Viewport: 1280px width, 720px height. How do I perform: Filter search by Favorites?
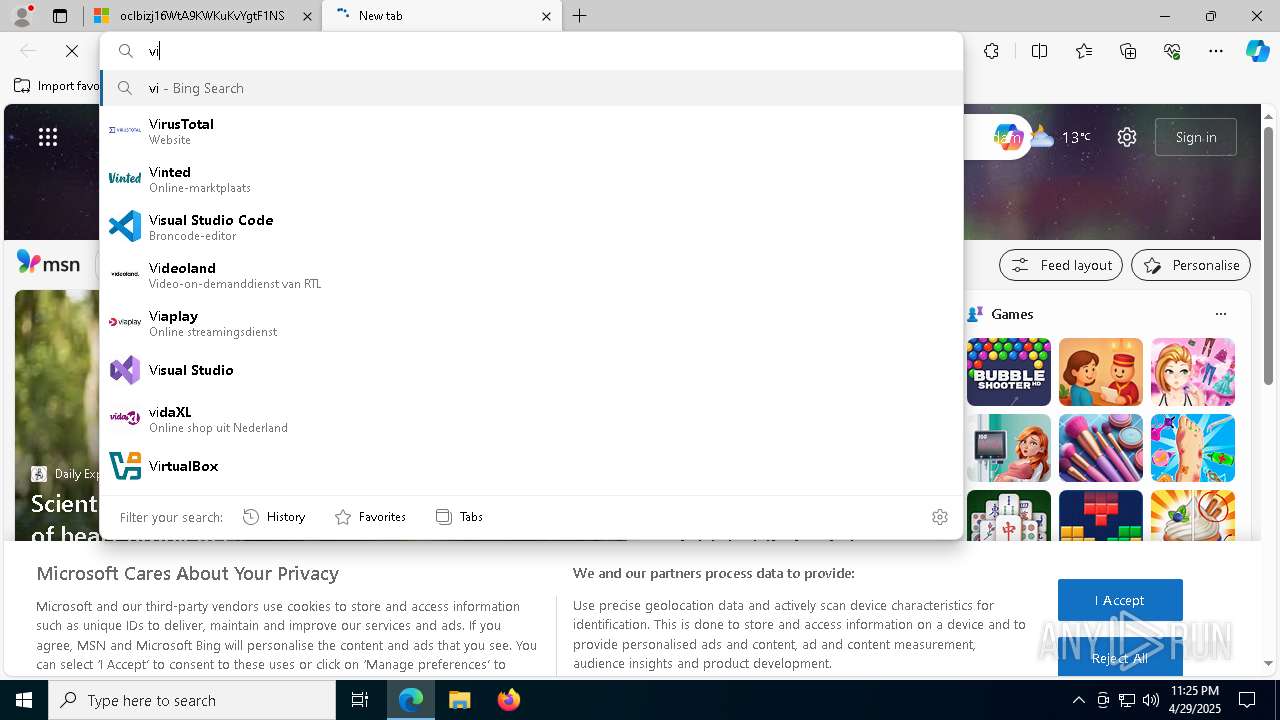pyautogui.click(x=370, y=517)
